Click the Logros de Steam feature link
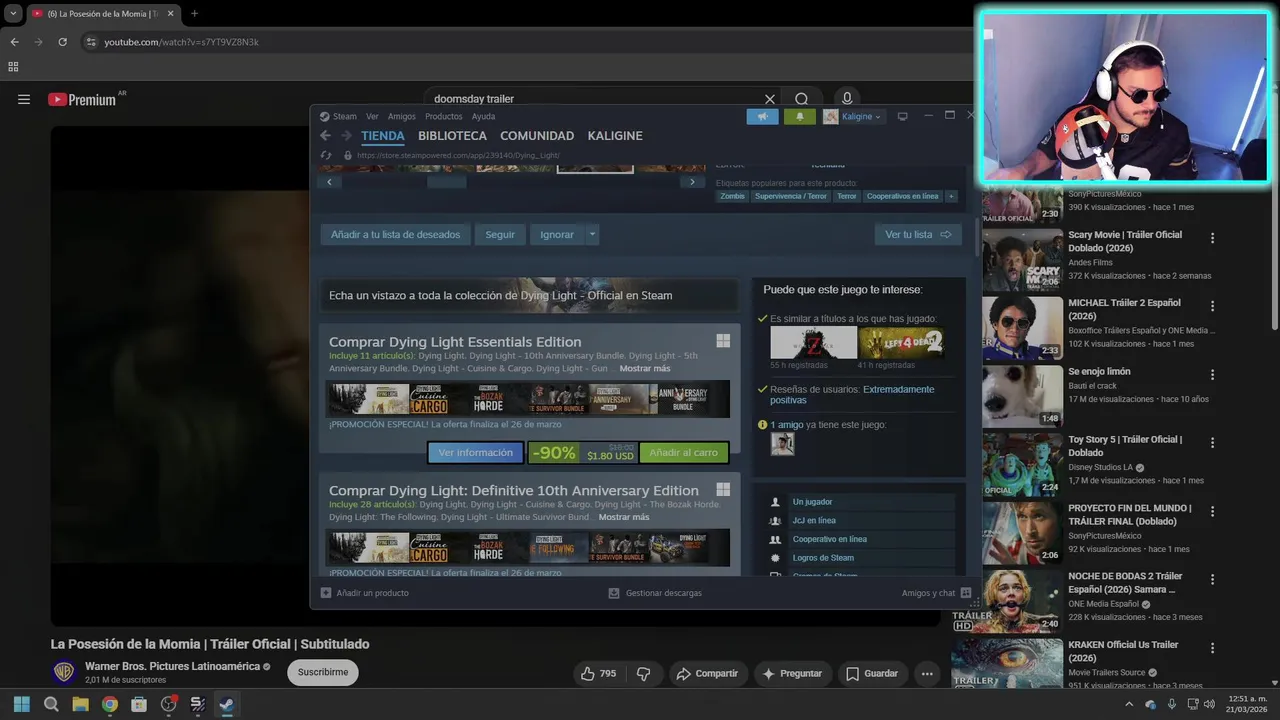Image resolution: width=1280 pixels, height=720 pixels. click(823, 558)
